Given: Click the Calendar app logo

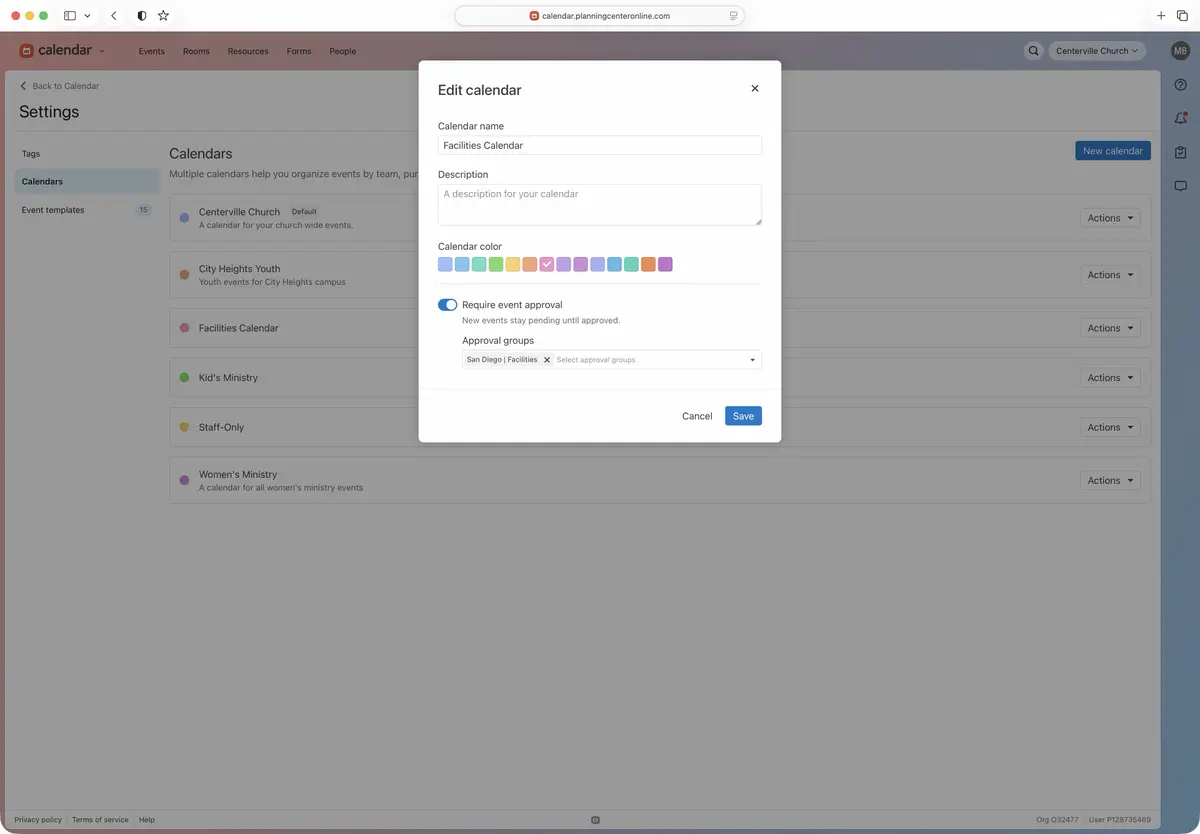Looking at the screenshot, I should (56, 50).
